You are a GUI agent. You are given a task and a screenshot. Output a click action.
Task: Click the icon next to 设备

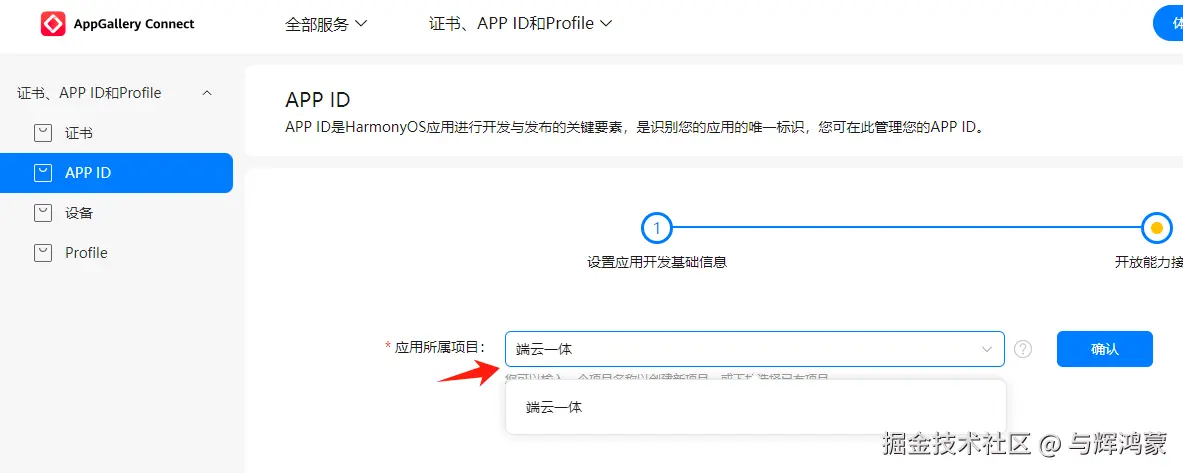[43, 213]
